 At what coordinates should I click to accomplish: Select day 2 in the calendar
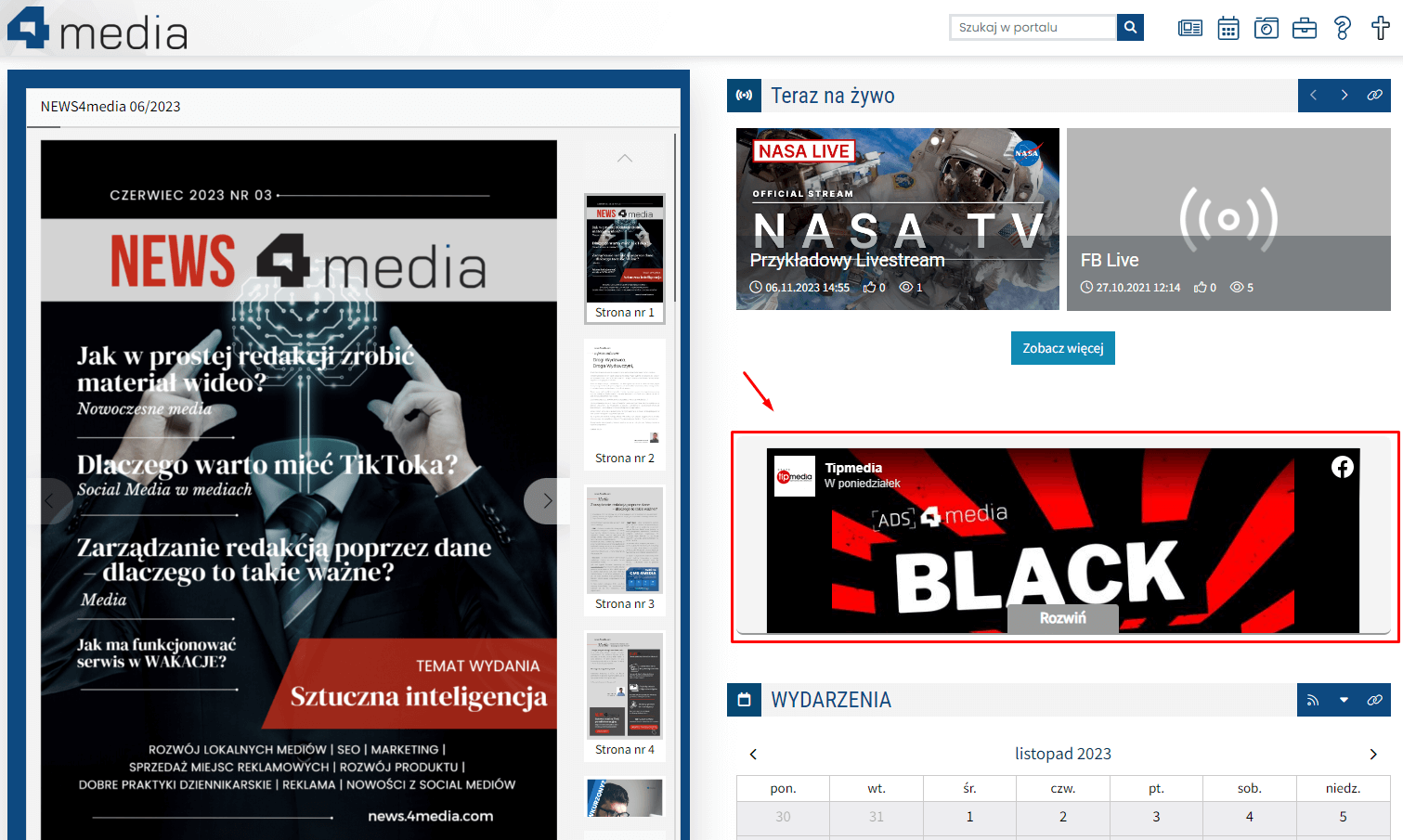click(x=1063, y=817)
